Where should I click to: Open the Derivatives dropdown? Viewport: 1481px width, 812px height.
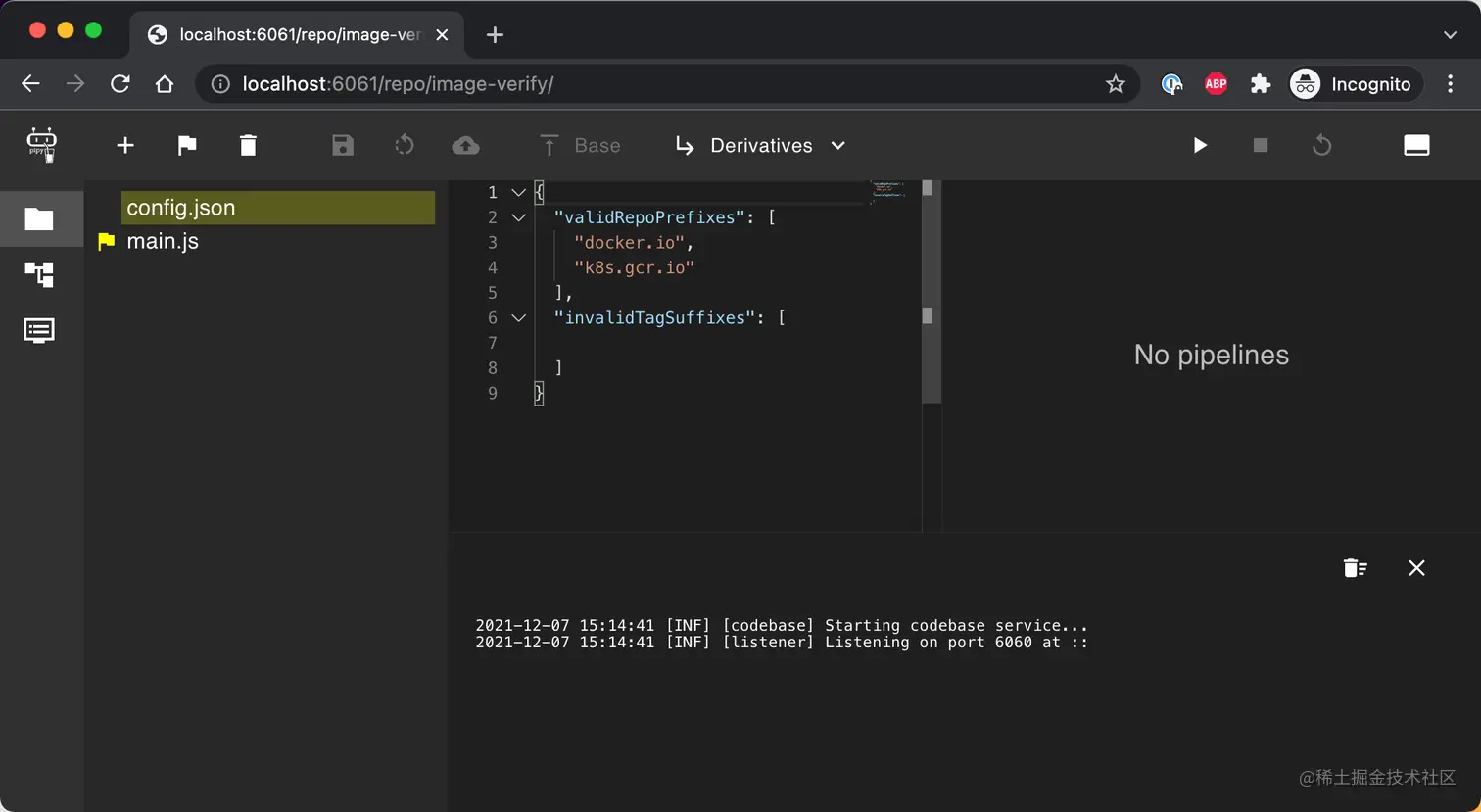click(760, 145)
